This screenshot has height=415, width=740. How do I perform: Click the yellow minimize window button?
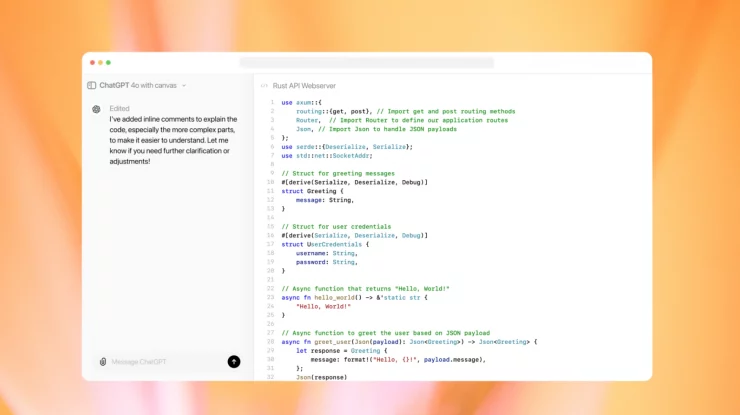[101, 62]
